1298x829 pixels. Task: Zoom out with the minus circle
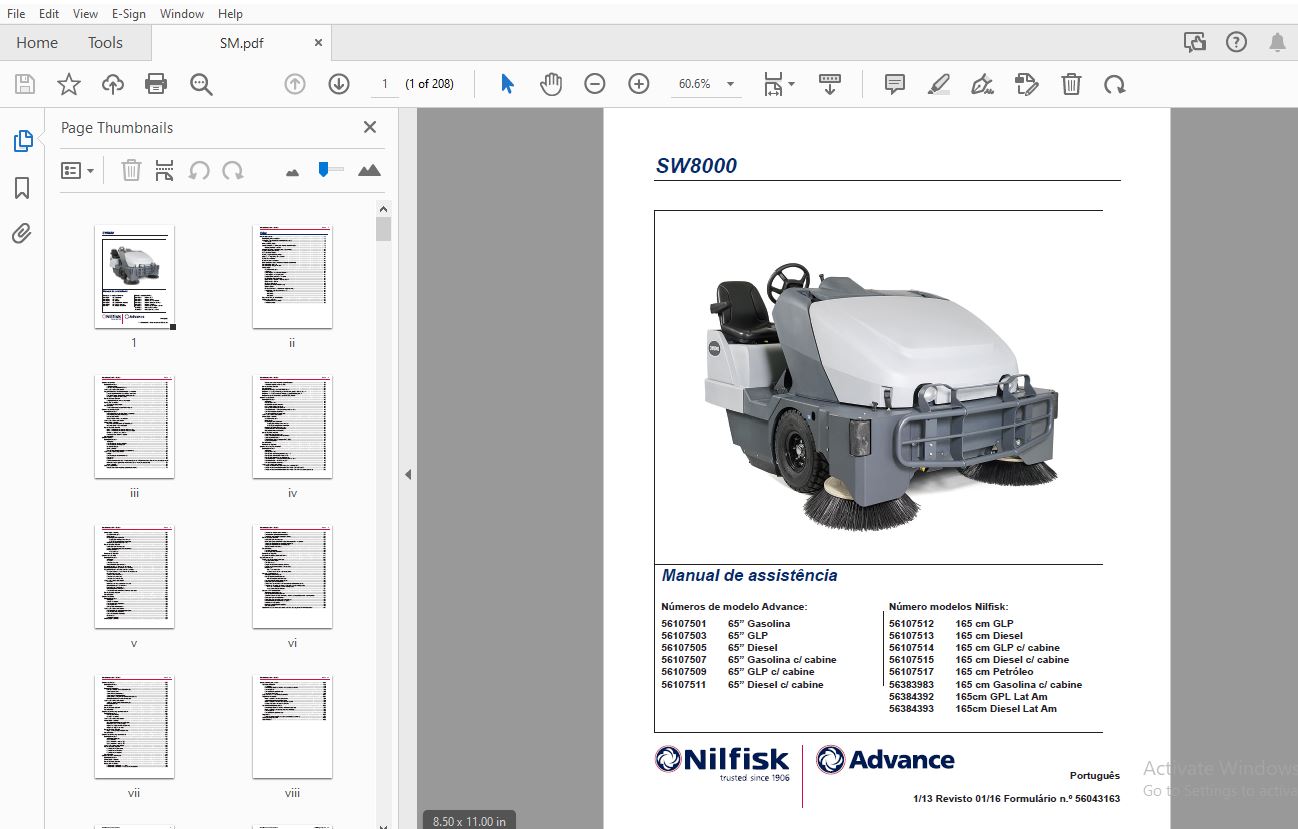pyautogui.click(x=595, y=84)
